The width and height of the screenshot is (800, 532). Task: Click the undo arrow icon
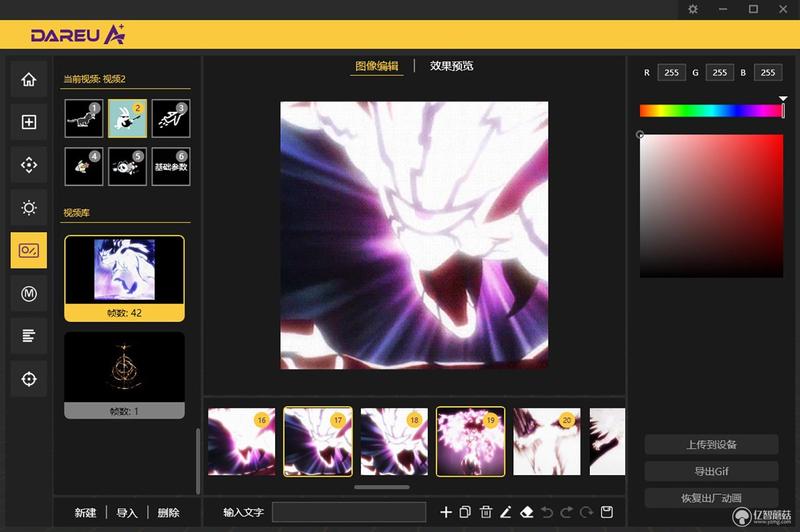(547, 512)
